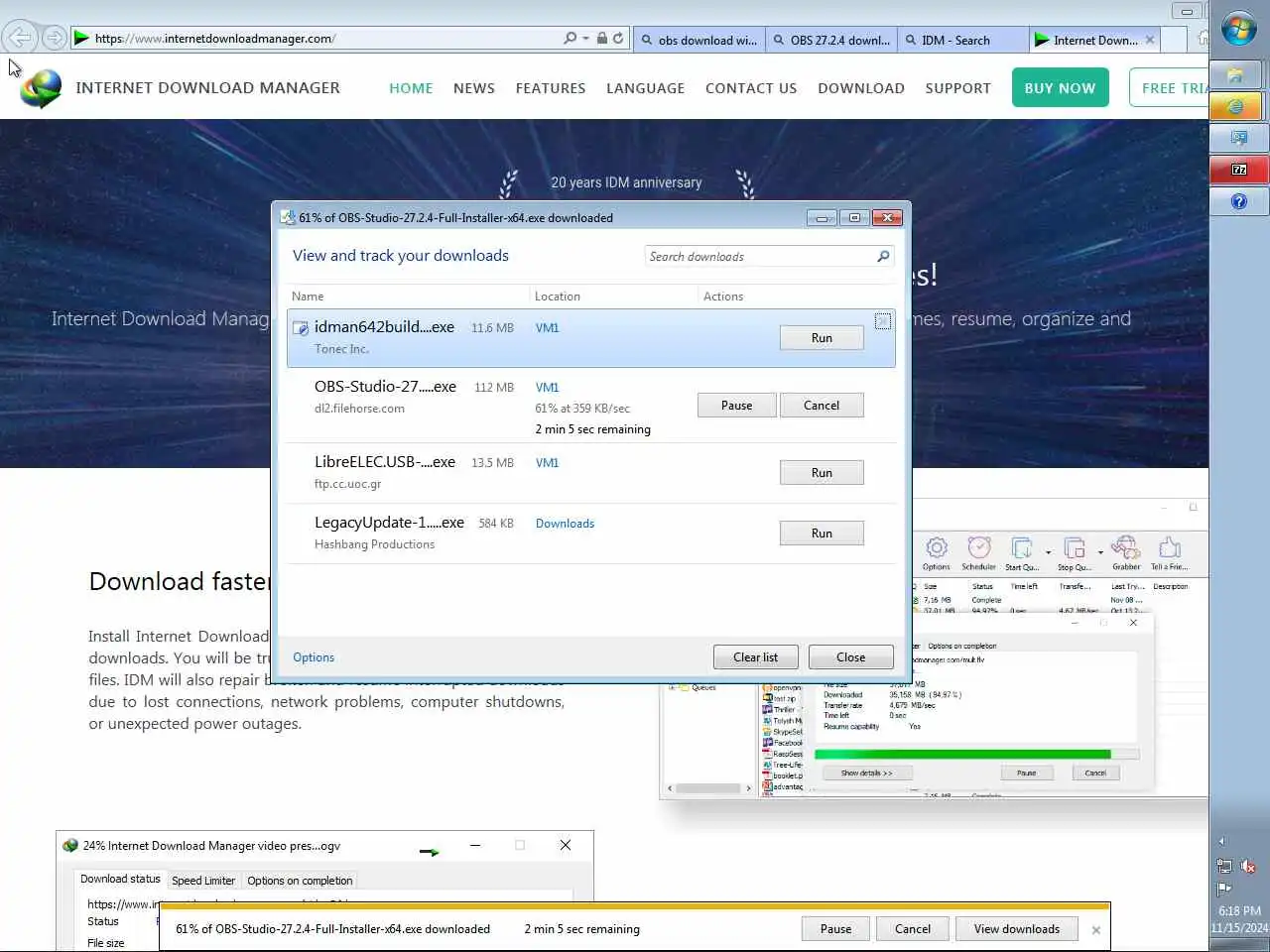
Task: Select the Speed Limiter tab in IDM screenshot
Action: coord(203,881)
